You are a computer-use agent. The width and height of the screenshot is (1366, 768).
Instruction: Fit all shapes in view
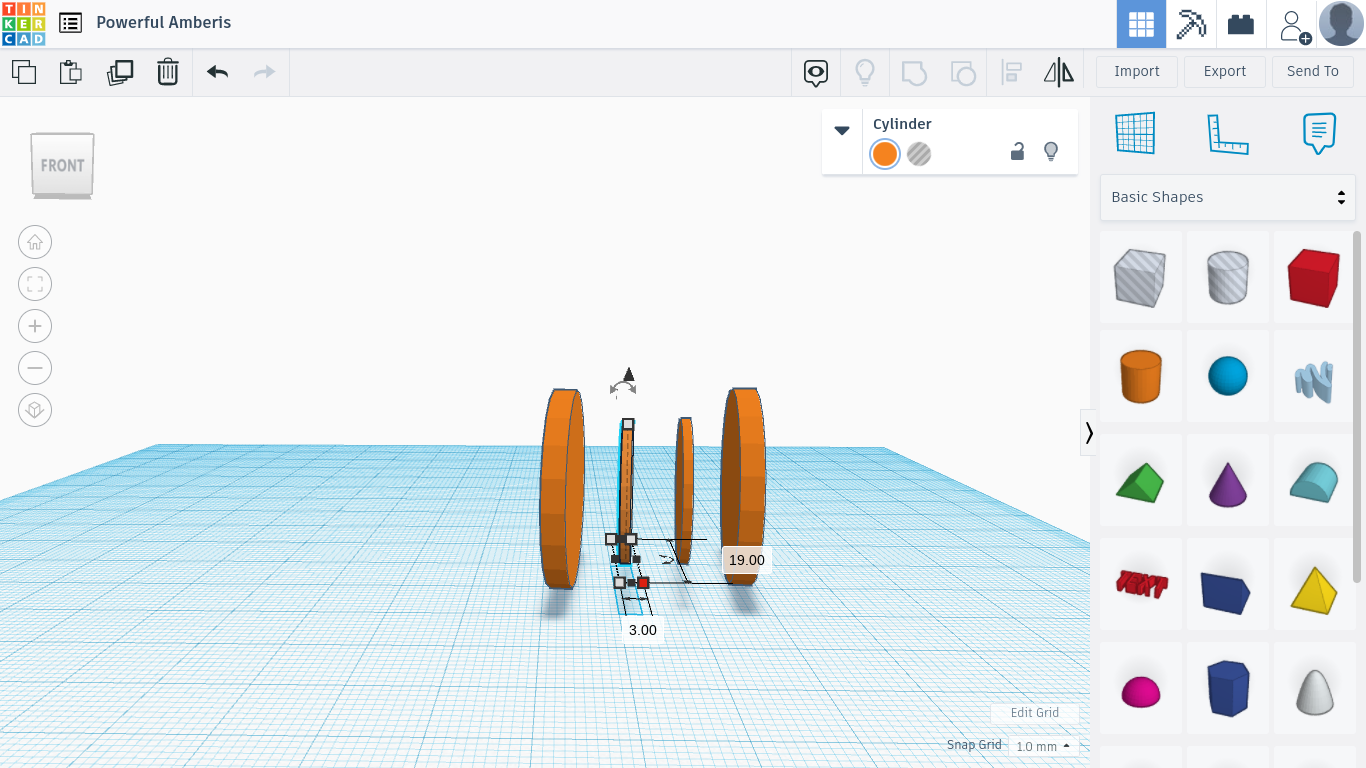pos(35,284)
